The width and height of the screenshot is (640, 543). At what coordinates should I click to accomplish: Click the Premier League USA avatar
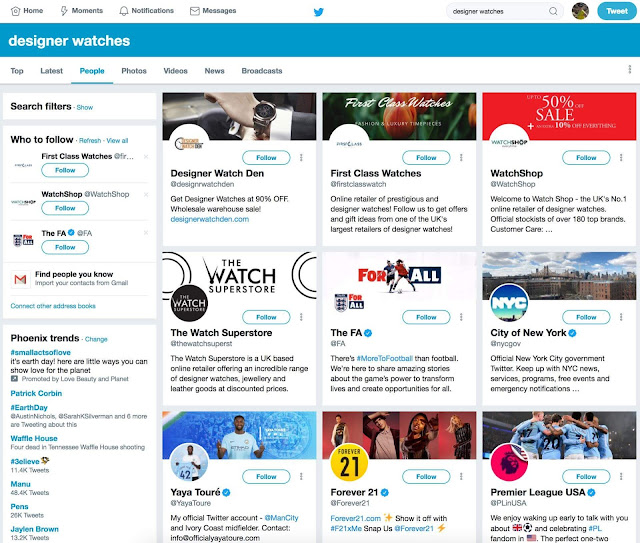(x=509, y=462)
